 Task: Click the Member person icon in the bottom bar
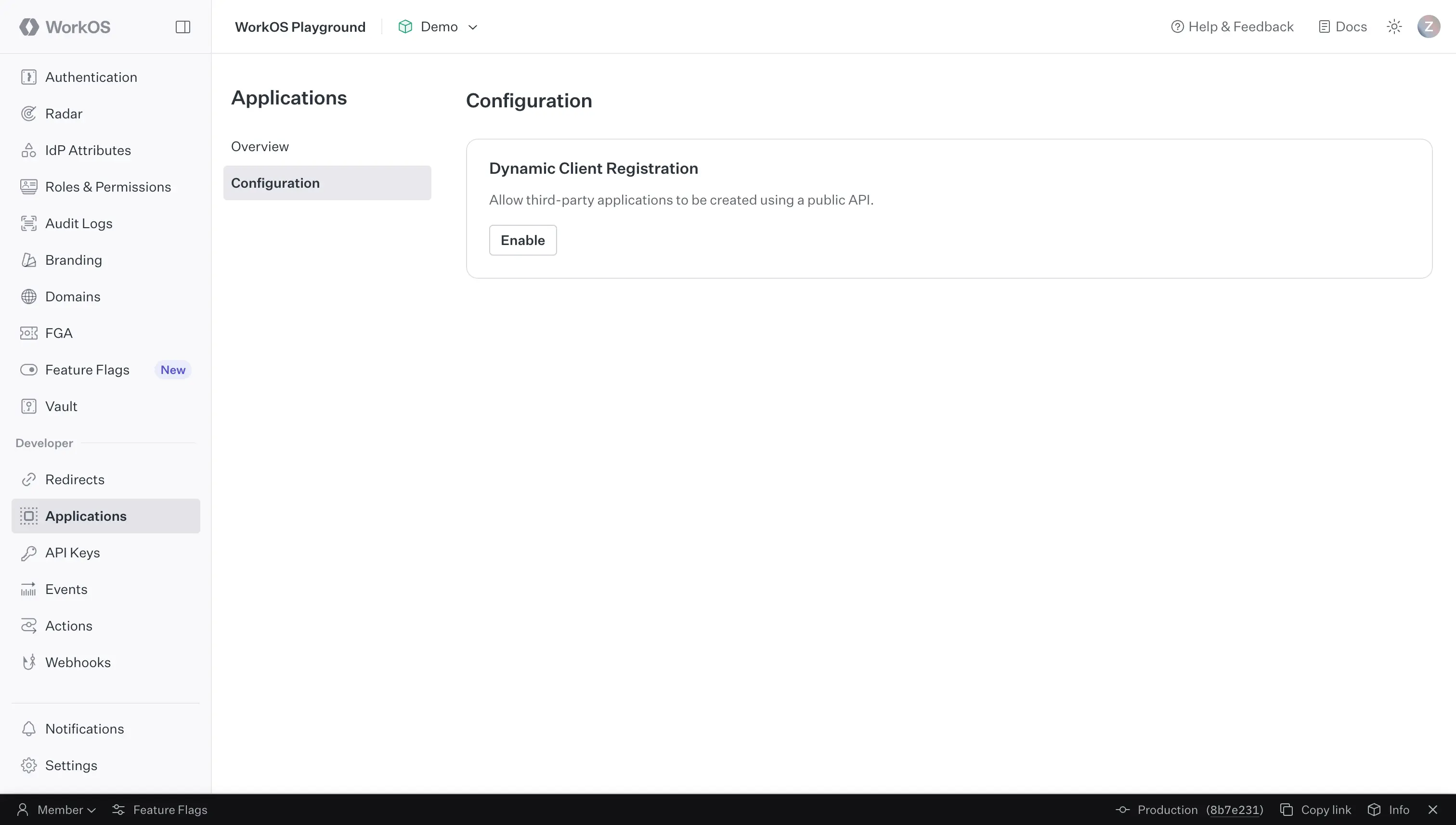[23, 810]
